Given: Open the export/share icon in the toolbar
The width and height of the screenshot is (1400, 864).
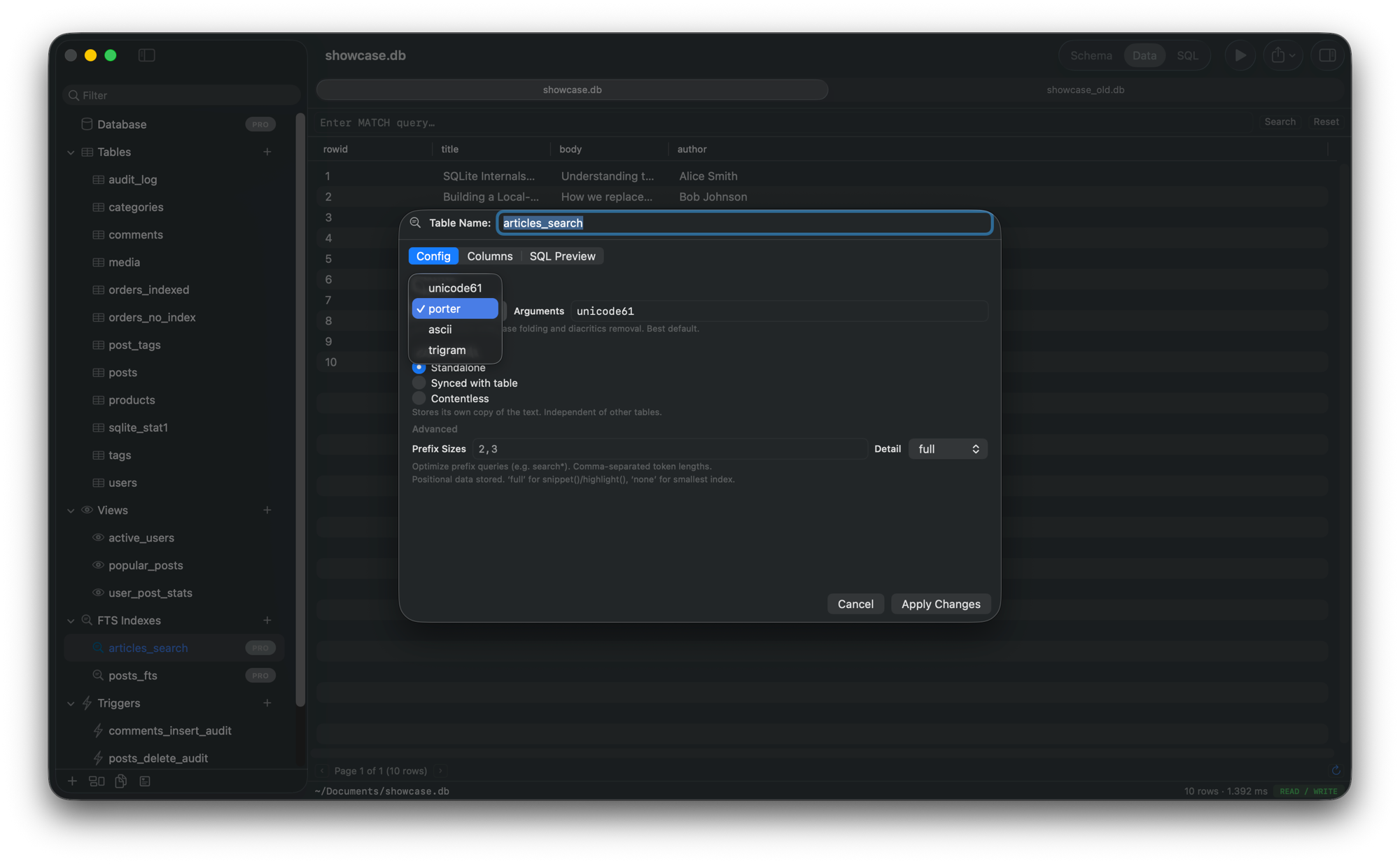Looking at the screenshot, I should click(x=1280, y=55).
